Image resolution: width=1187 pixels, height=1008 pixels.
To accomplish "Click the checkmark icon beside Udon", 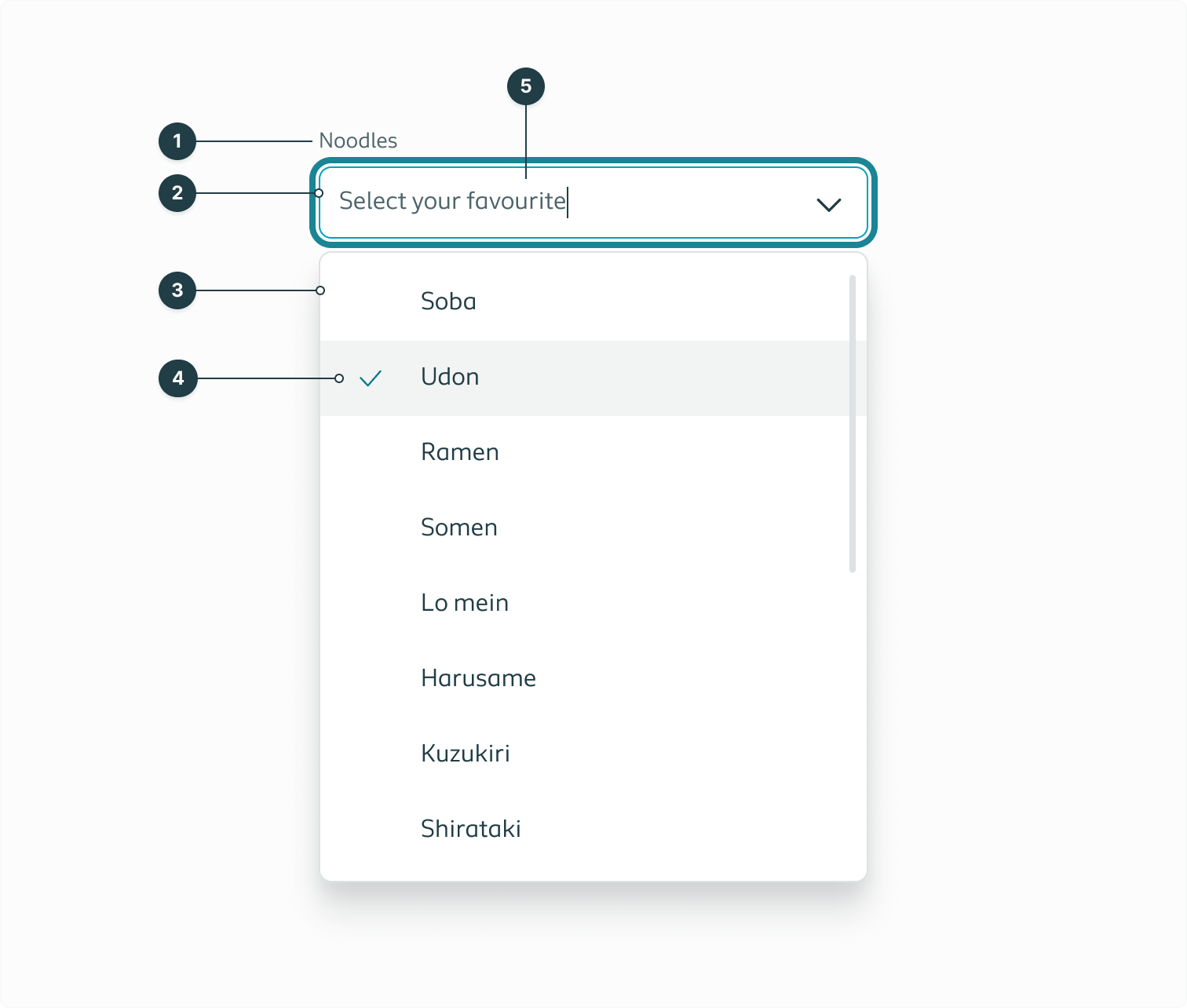I will point(371,378).
